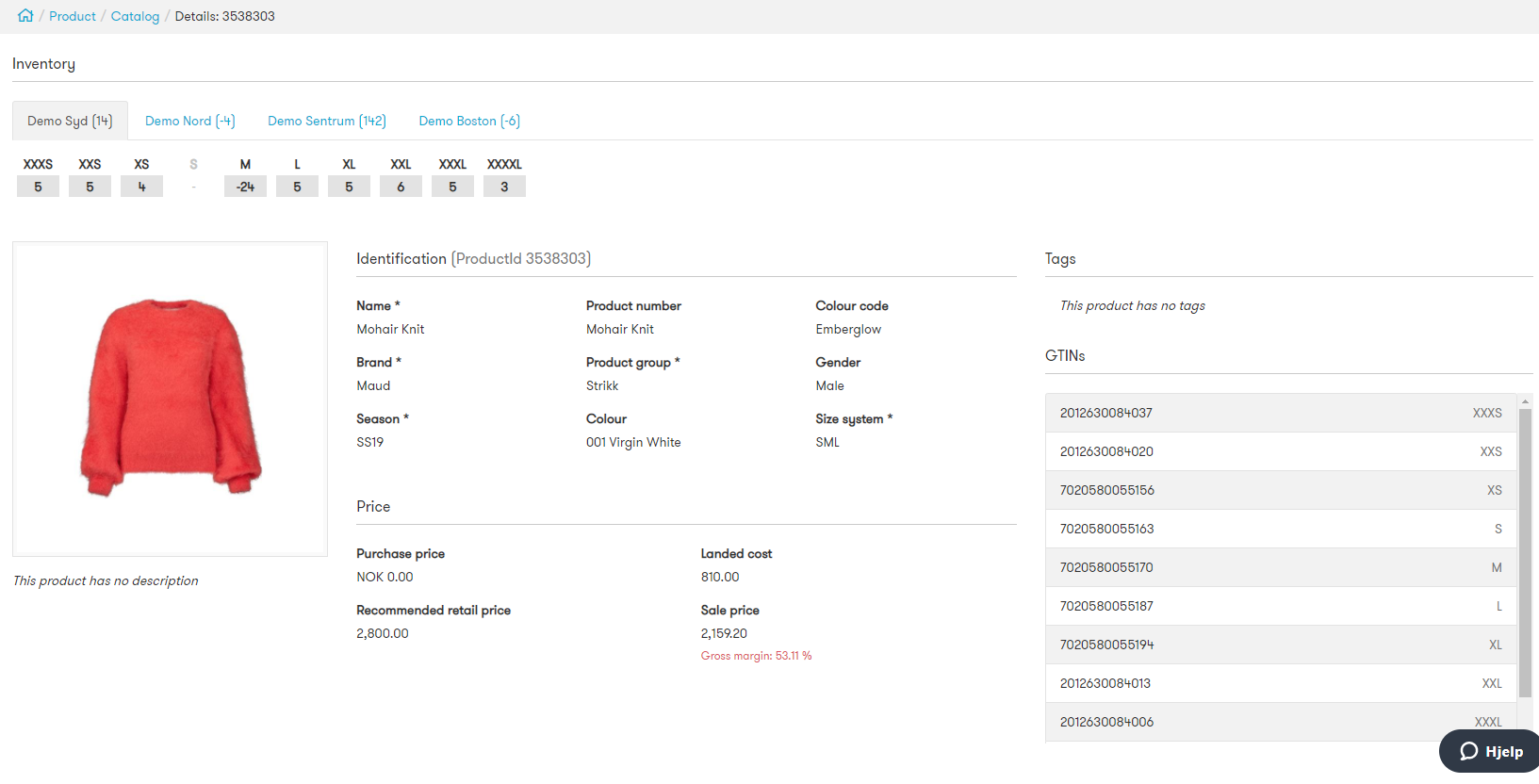
Task: Open the Catalog breadcrumb link
Action: tap(135, 16)
